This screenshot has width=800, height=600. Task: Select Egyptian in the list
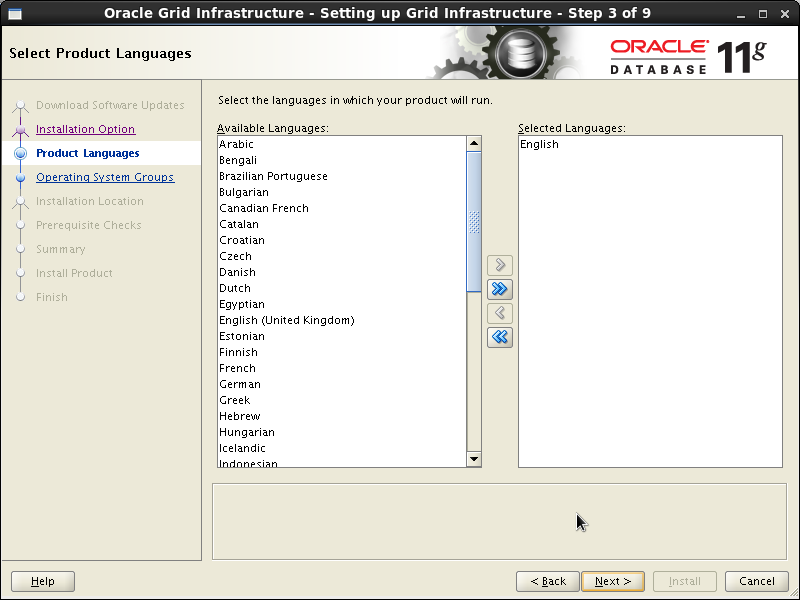(x=341, y=304)
